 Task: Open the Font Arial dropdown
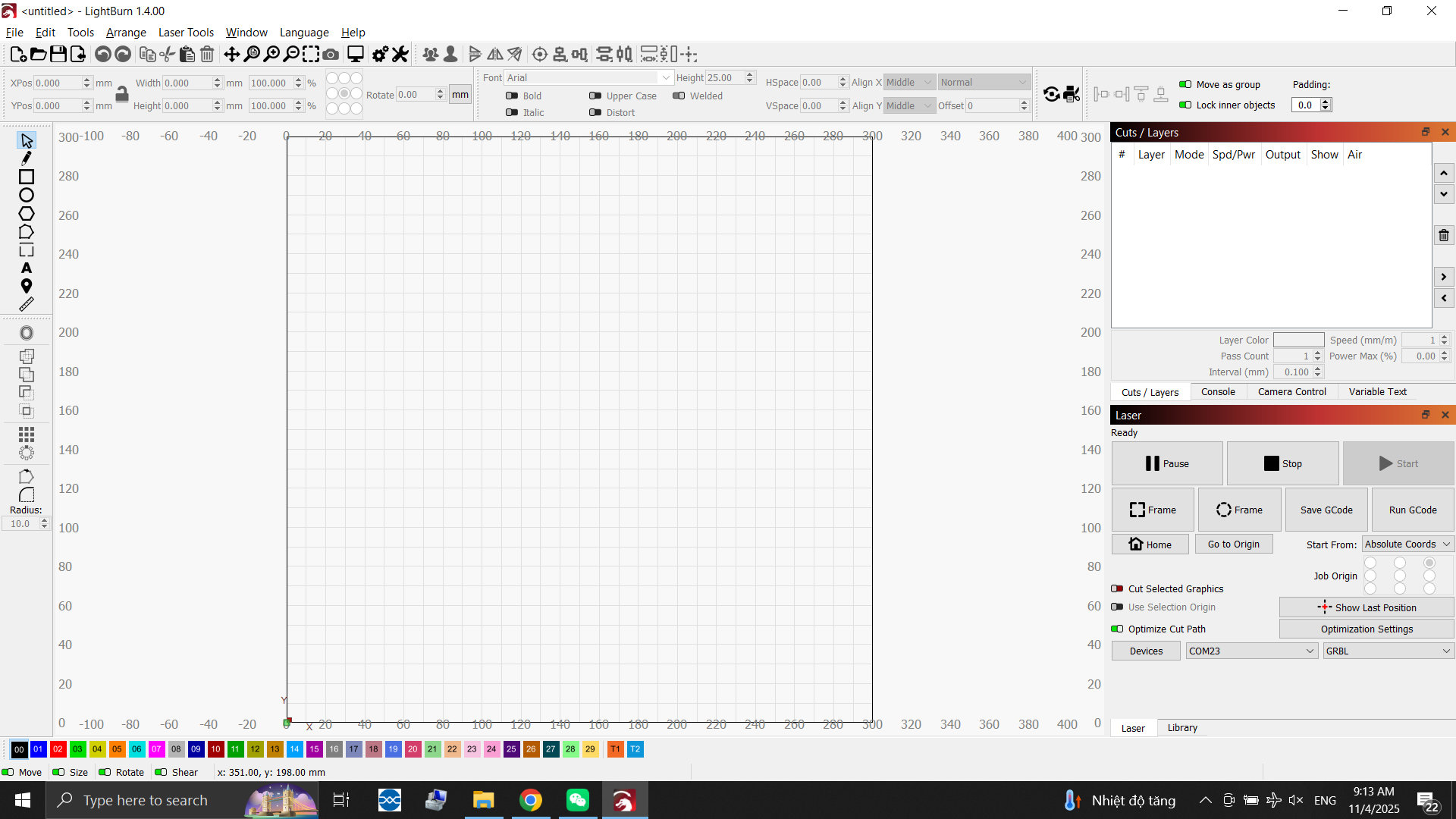tap(588, 78)
